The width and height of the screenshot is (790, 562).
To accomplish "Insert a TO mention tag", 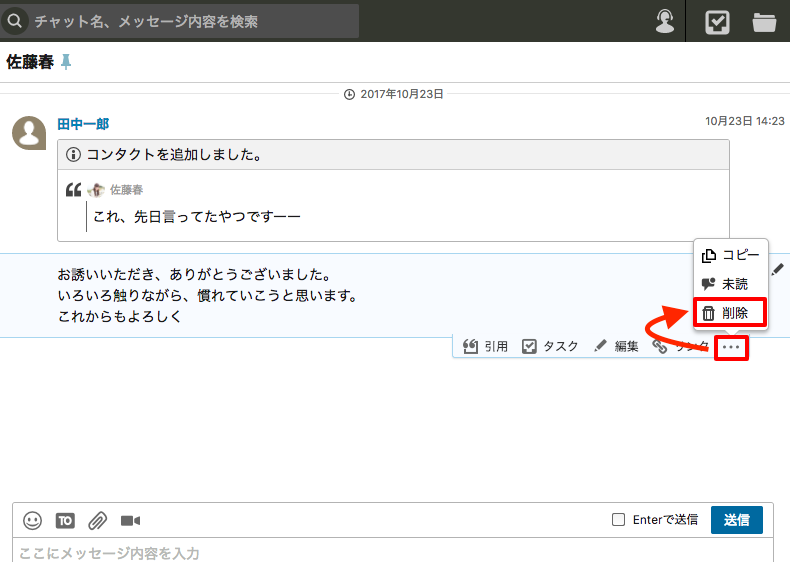I will (65, 520).
